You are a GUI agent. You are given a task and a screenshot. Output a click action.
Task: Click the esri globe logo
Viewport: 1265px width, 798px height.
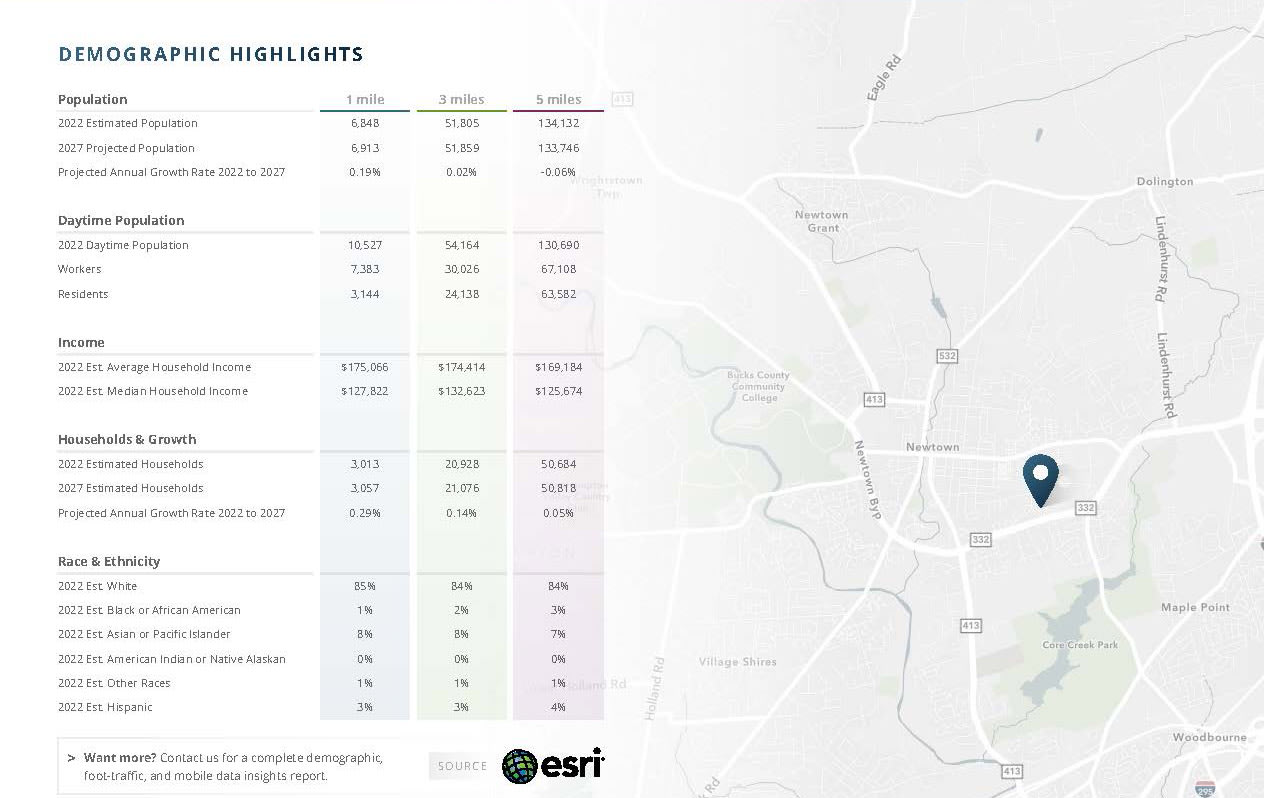tap(520, 766)
